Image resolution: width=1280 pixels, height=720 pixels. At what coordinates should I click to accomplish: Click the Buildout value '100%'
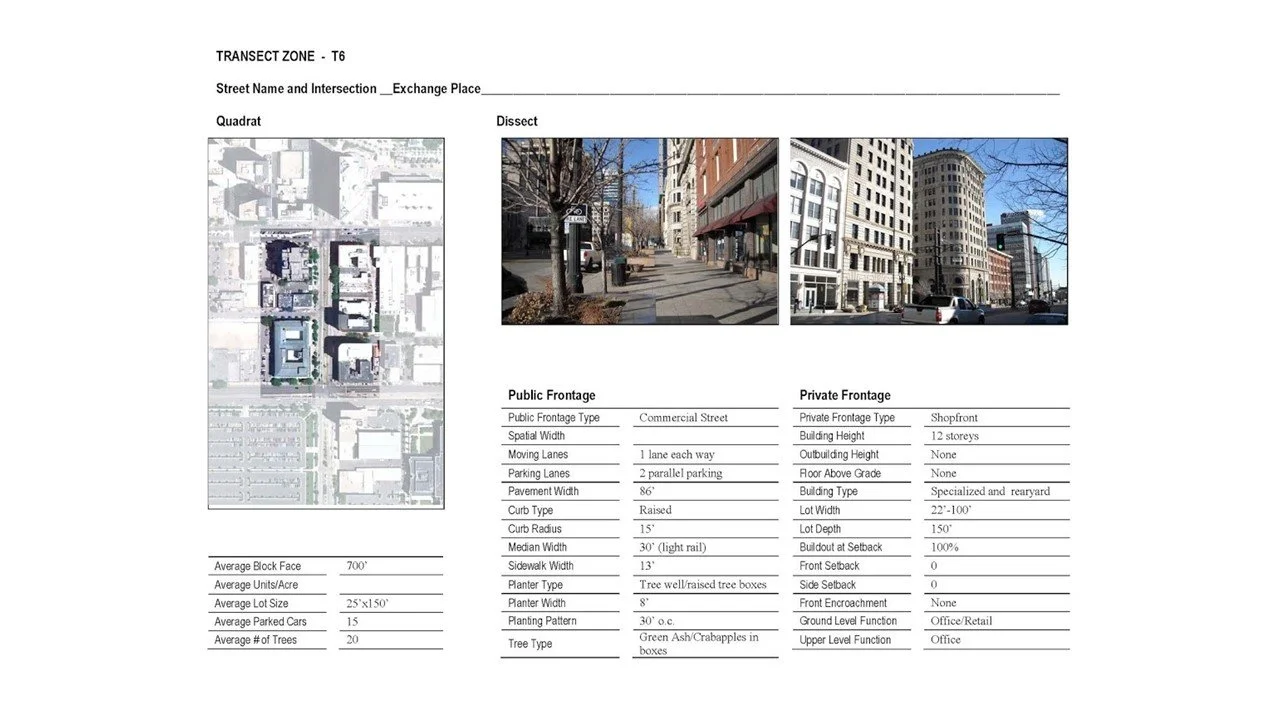(945, 547)
